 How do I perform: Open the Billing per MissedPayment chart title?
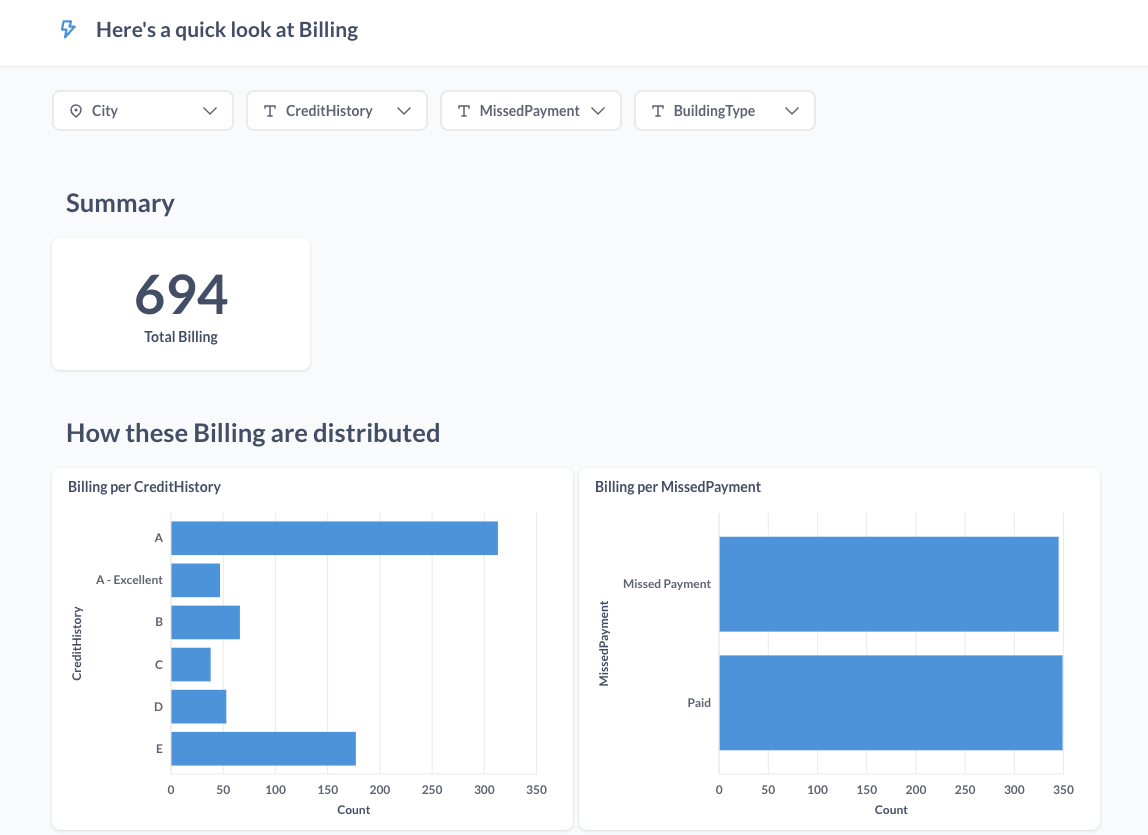click(677, 487)
